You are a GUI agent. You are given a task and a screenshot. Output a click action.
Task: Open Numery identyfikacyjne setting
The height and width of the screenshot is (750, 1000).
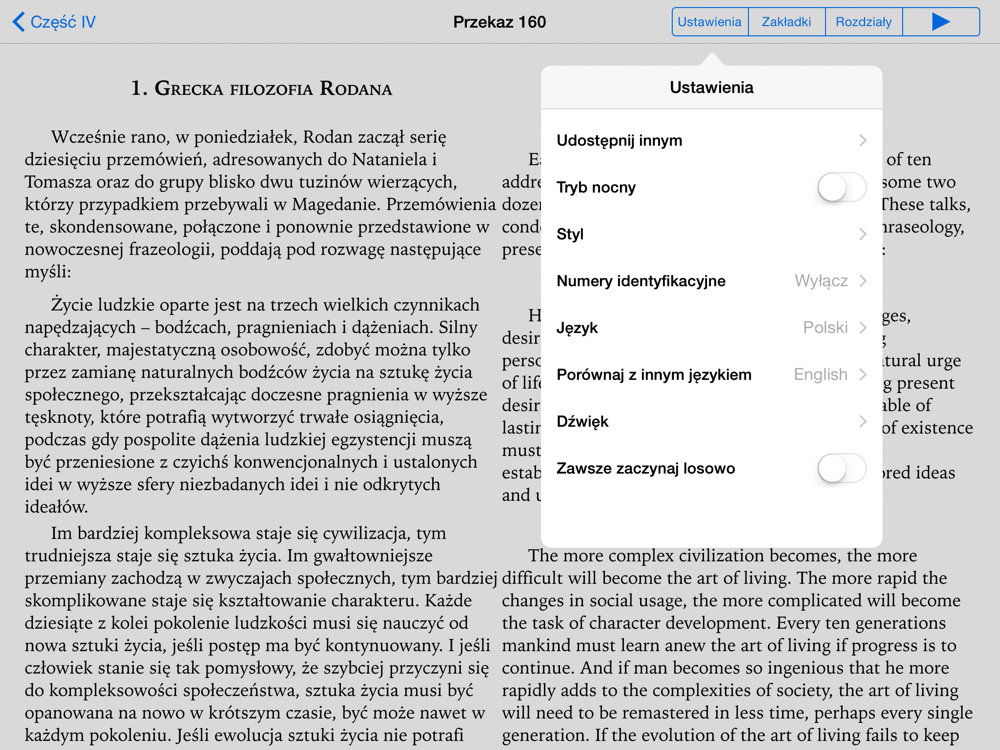pyautogui.click(x=712, y=281)
